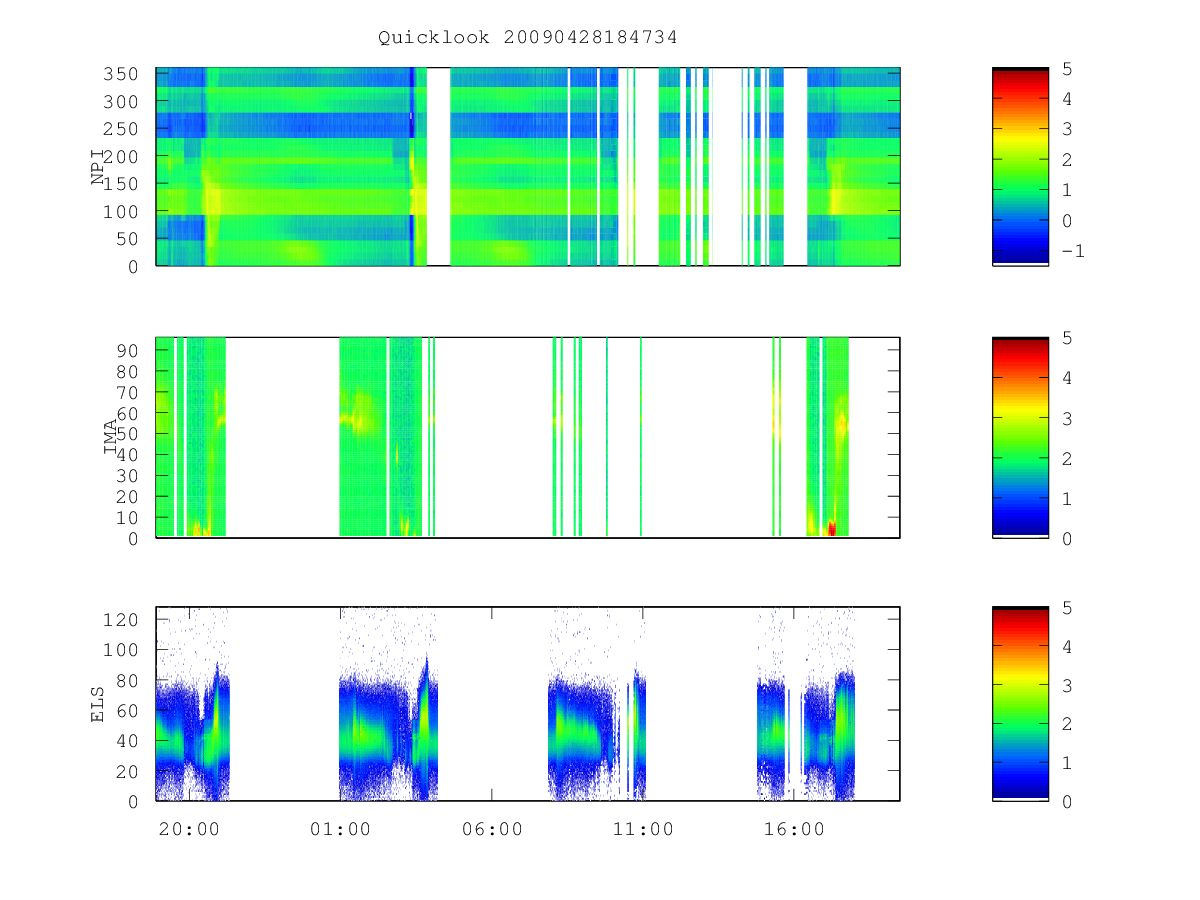Select the NPI axis label
1200x900 pixels.
point(99,167)
